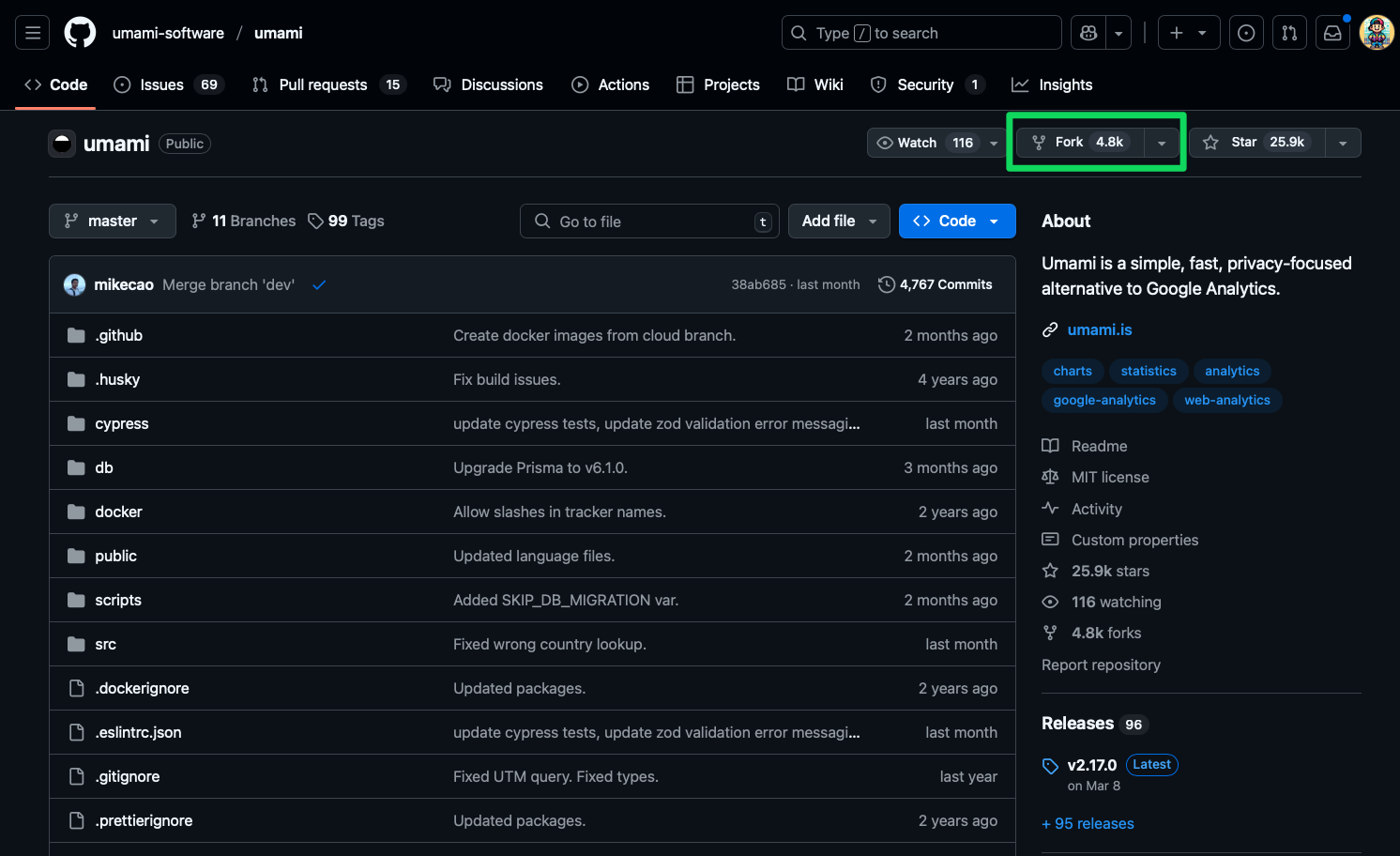
Task: Select the google-analytics topic tag
Action: [x=1104, y=400]
